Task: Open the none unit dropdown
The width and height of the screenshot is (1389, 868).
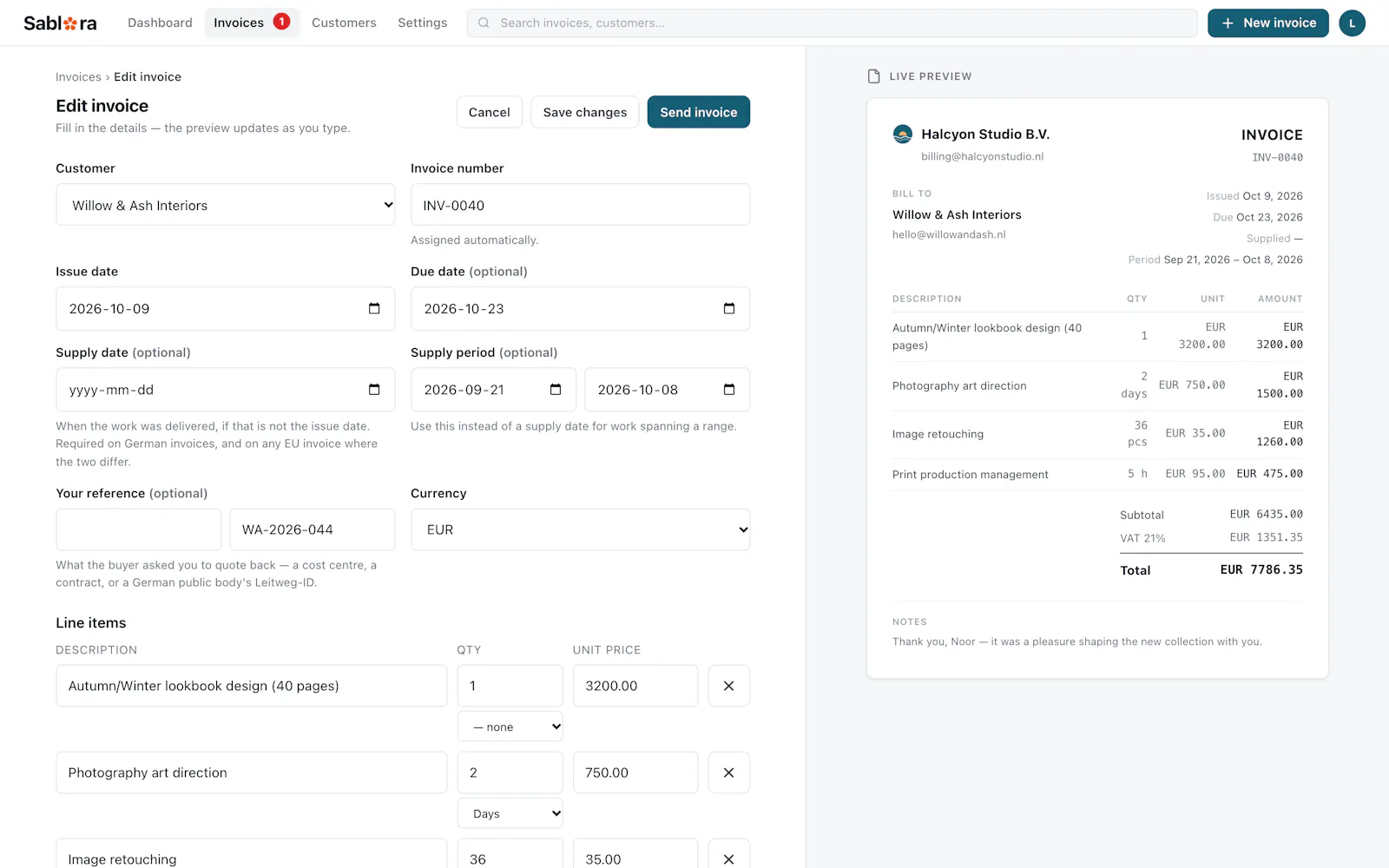Action: (510, 727)
